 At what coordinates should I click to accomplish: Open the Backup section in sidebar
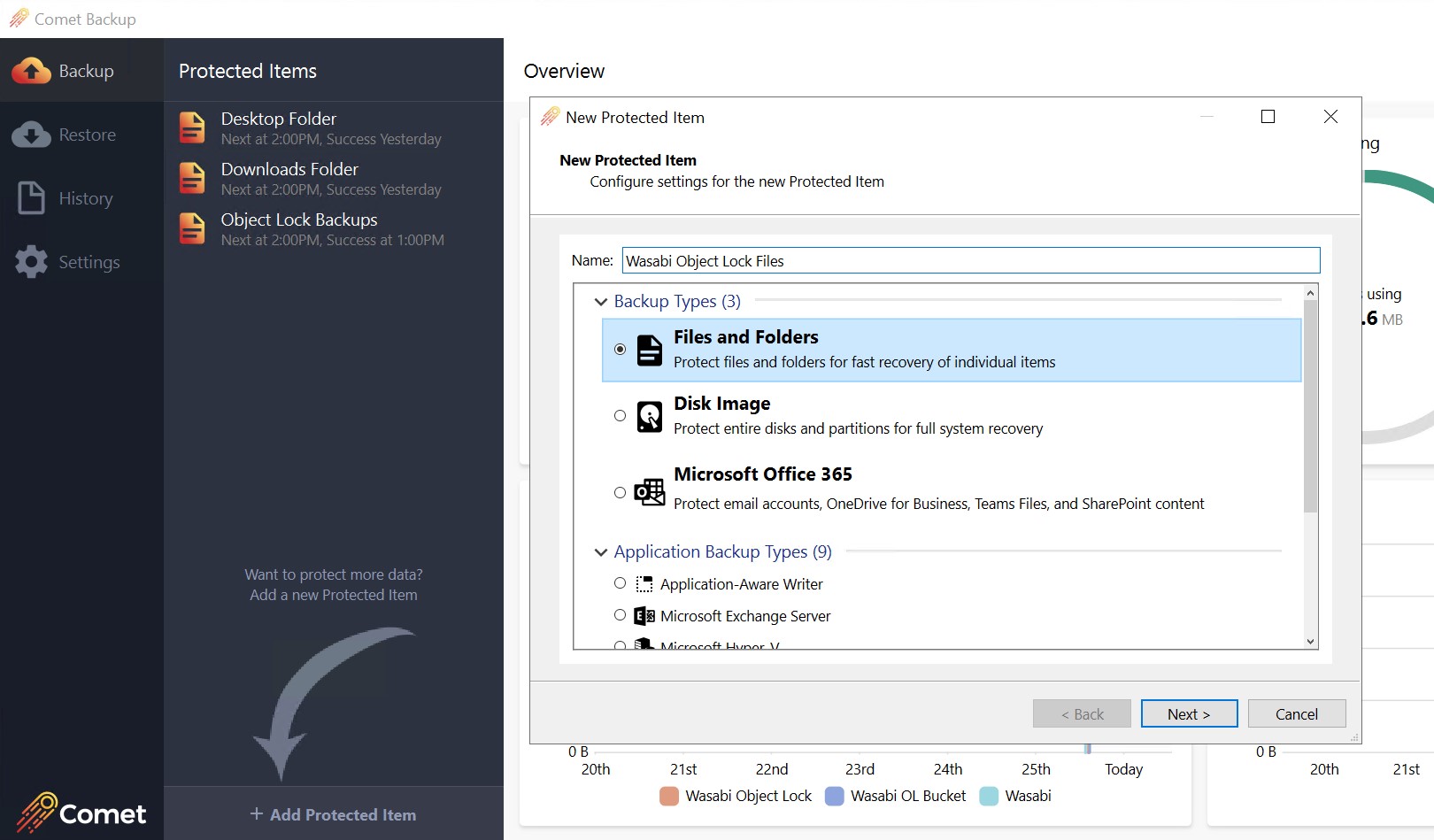click(x=81, y=71)
